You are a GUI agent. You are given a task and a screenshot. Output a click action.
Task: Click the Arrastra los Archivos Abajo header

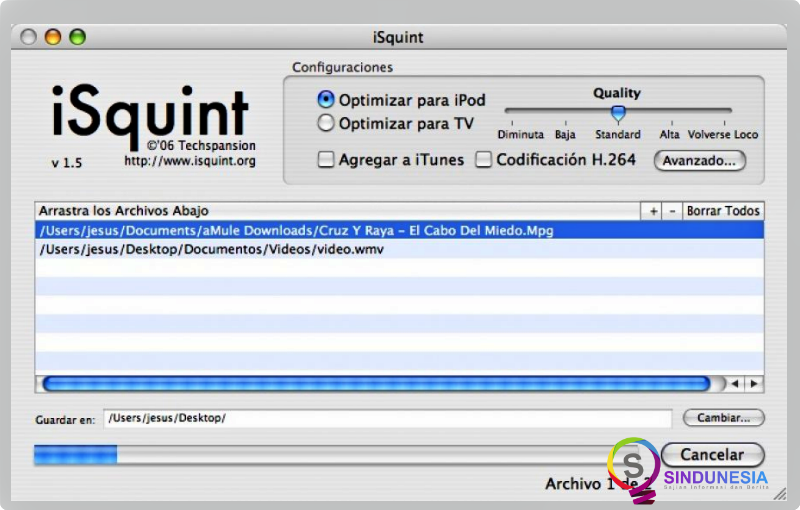pos(338,211)
